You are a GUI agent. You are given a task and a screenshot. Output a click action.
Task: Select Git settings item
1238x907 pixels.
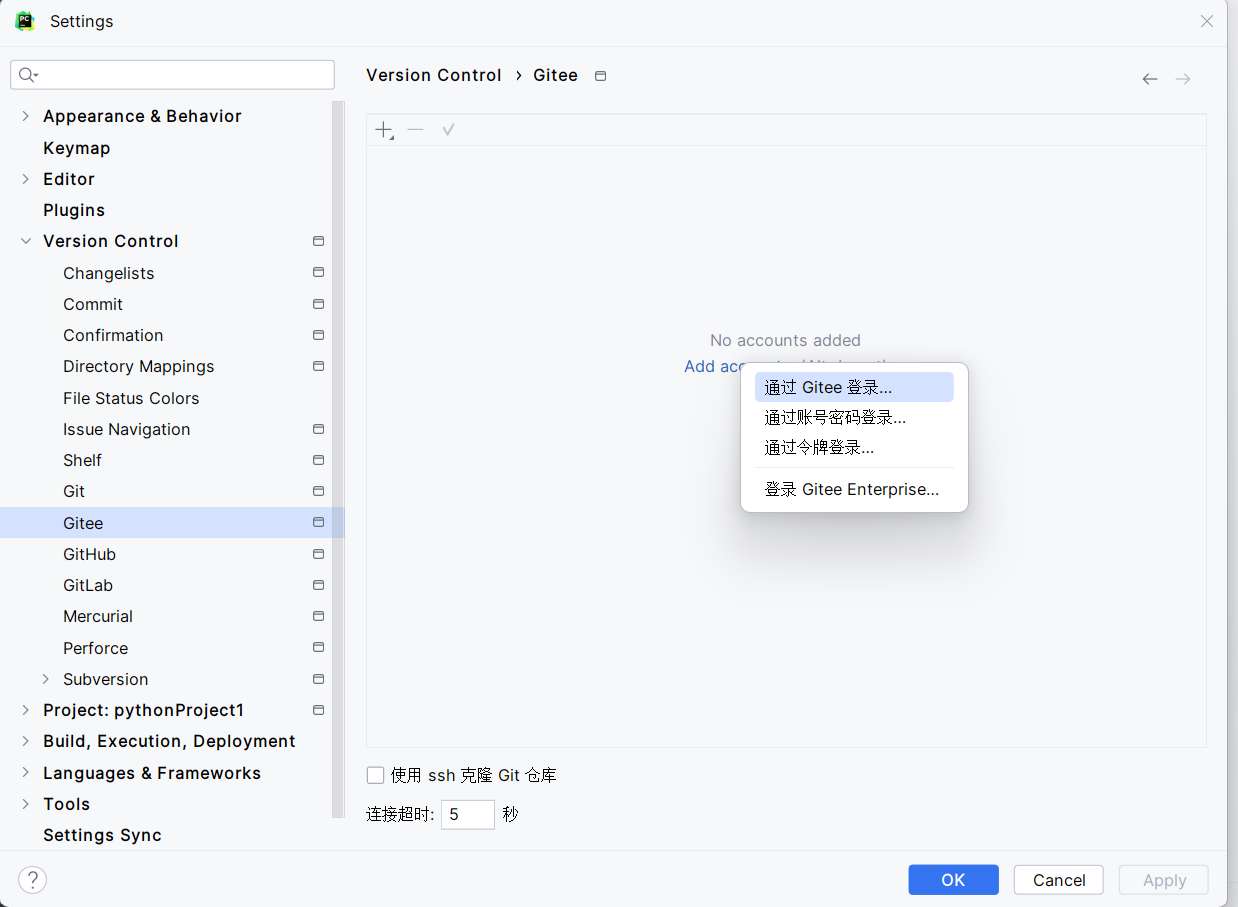click(x=74, y=491)
